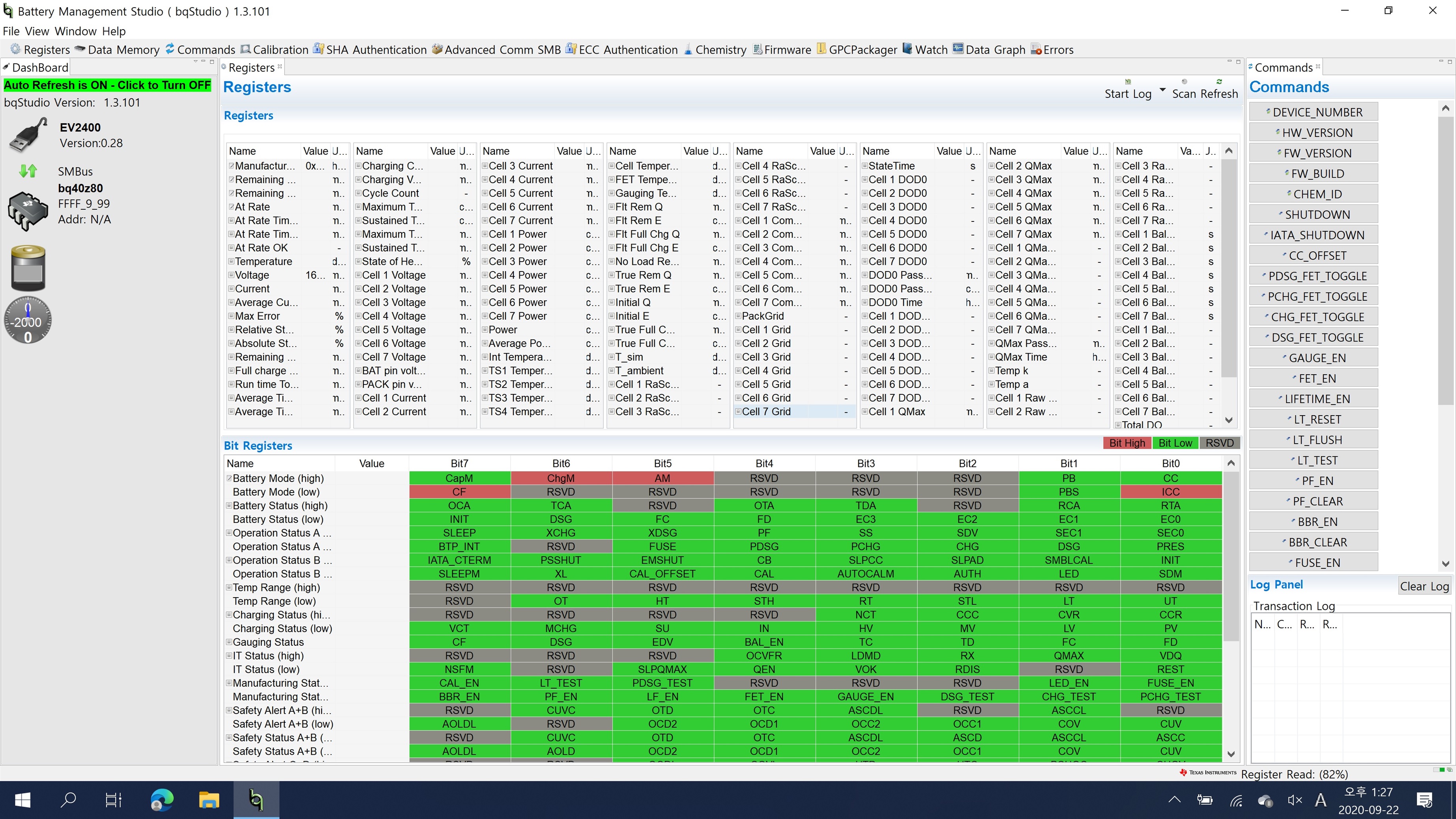
Task: Open the File menu
Action: [x=11, y=31]
